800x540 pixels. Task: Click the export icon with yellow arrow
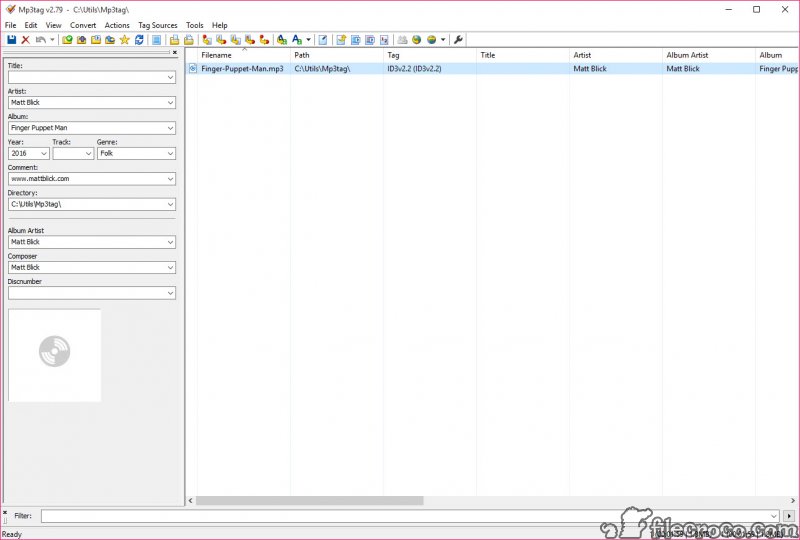click(341, 39)
